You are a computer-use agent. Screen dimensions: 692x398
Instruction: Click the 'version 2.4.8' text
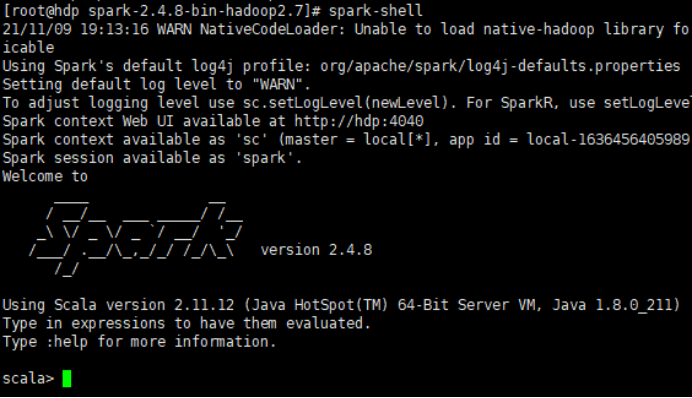pyautogui.click(x=316, y=250)
